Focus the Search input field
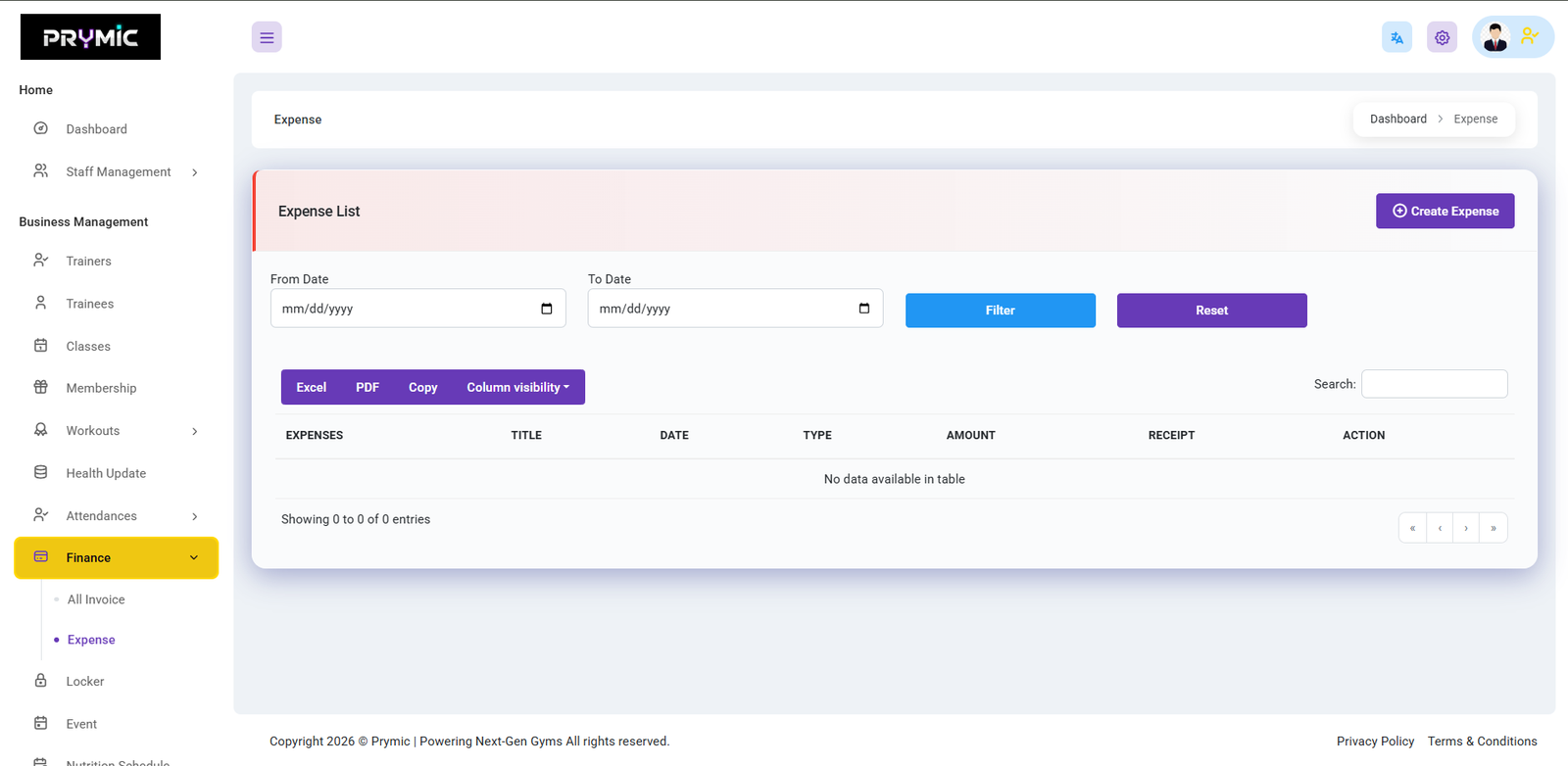Viewport: 1568px width, 766px height. [1434, 384]
